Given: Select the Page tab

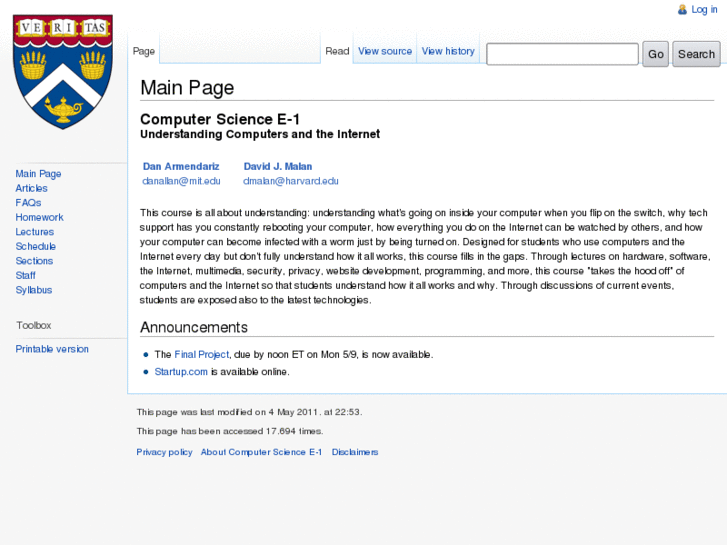Looking at the screenshot, I should 144,51.
